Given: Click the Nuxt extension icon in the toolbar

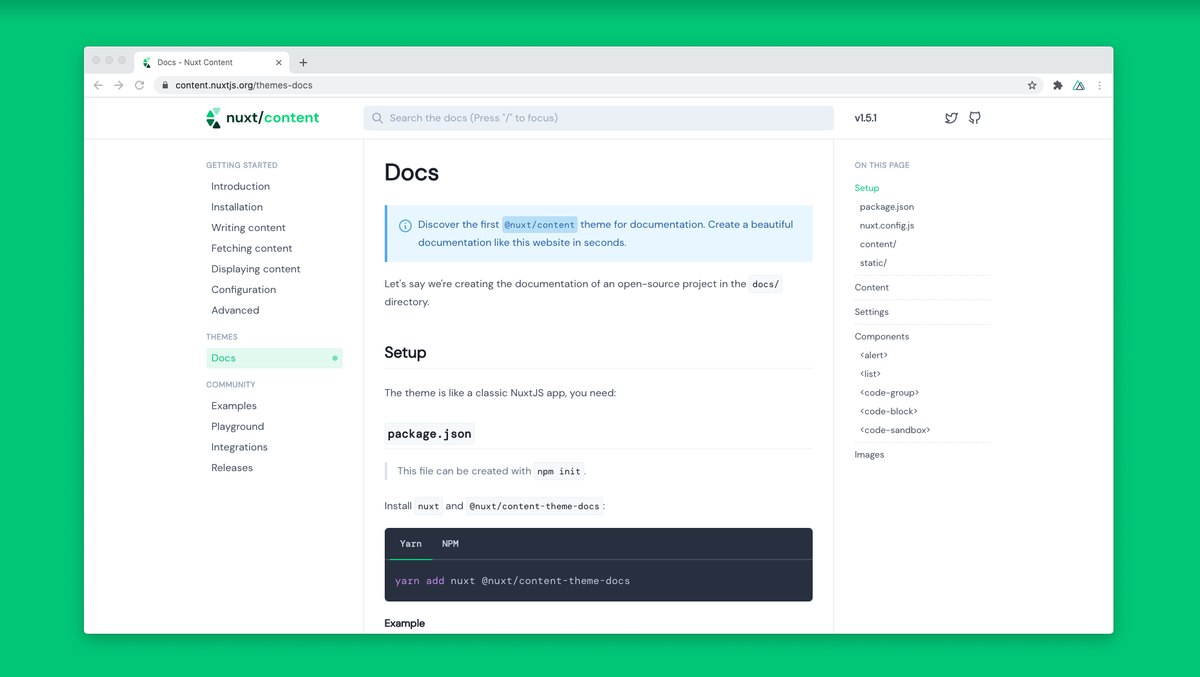Looking at the screenshot, I should (1079, 85).
